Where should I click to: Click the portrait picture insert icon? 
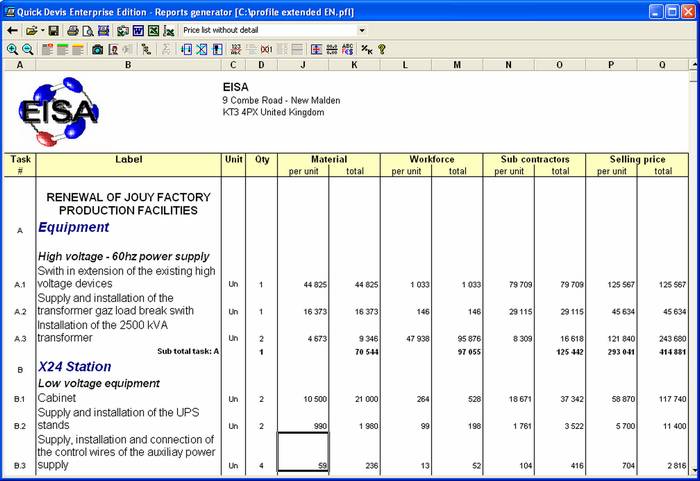coord(113,50)
